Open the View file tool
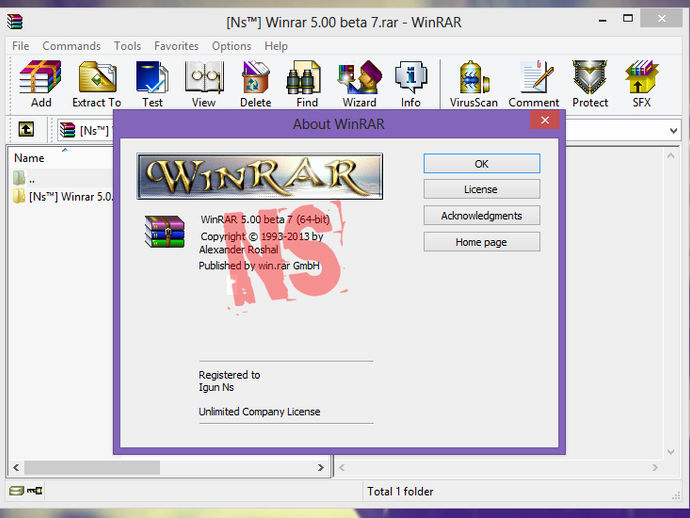This screenshot has height=518, width=690. [204, 84]
